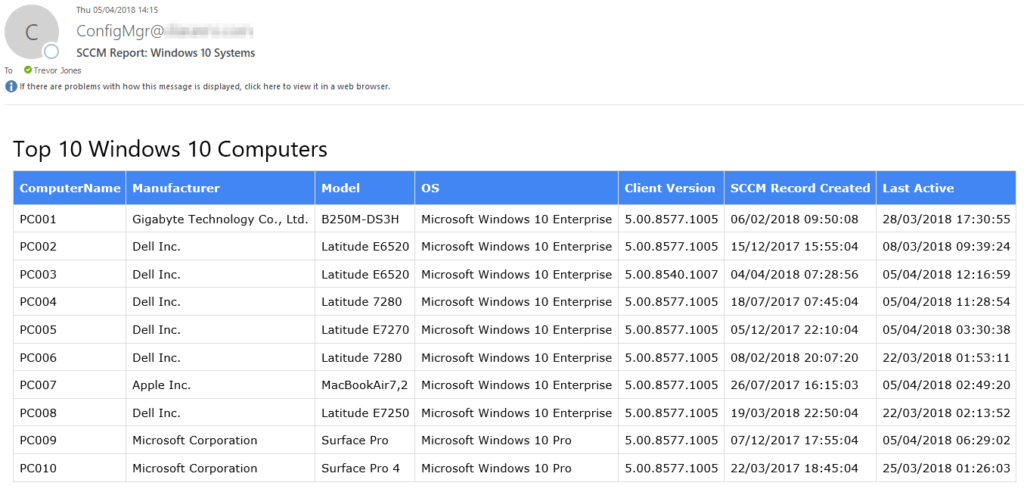Screen dimensions: 1024x492
Task: Select the PC007 cell
Action: point(70,385)
